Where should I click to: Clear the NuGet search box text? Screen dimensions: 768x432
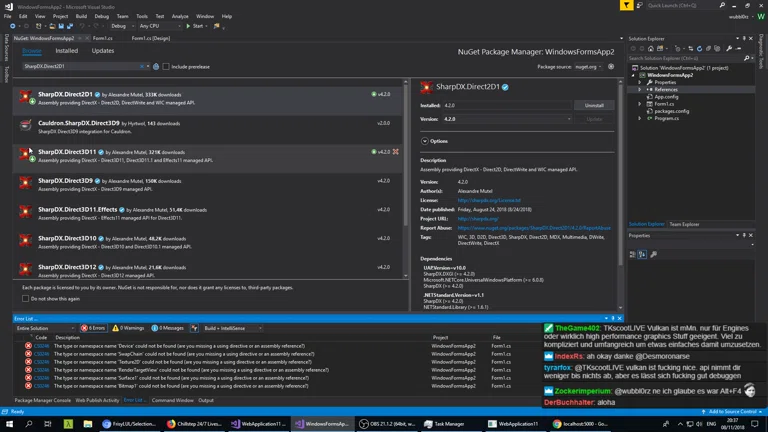click(142, 67)
